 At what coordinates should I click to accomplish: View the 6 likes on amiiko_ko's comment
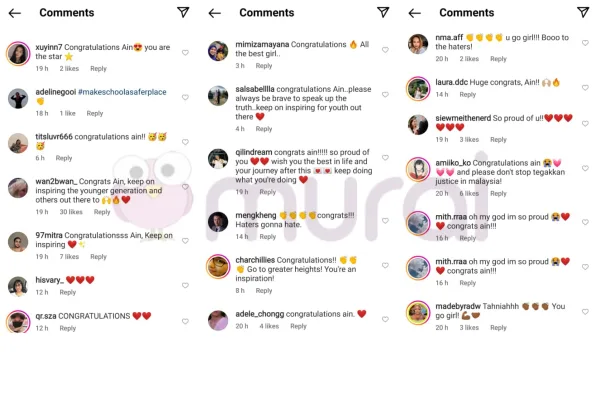click(469, 194)
